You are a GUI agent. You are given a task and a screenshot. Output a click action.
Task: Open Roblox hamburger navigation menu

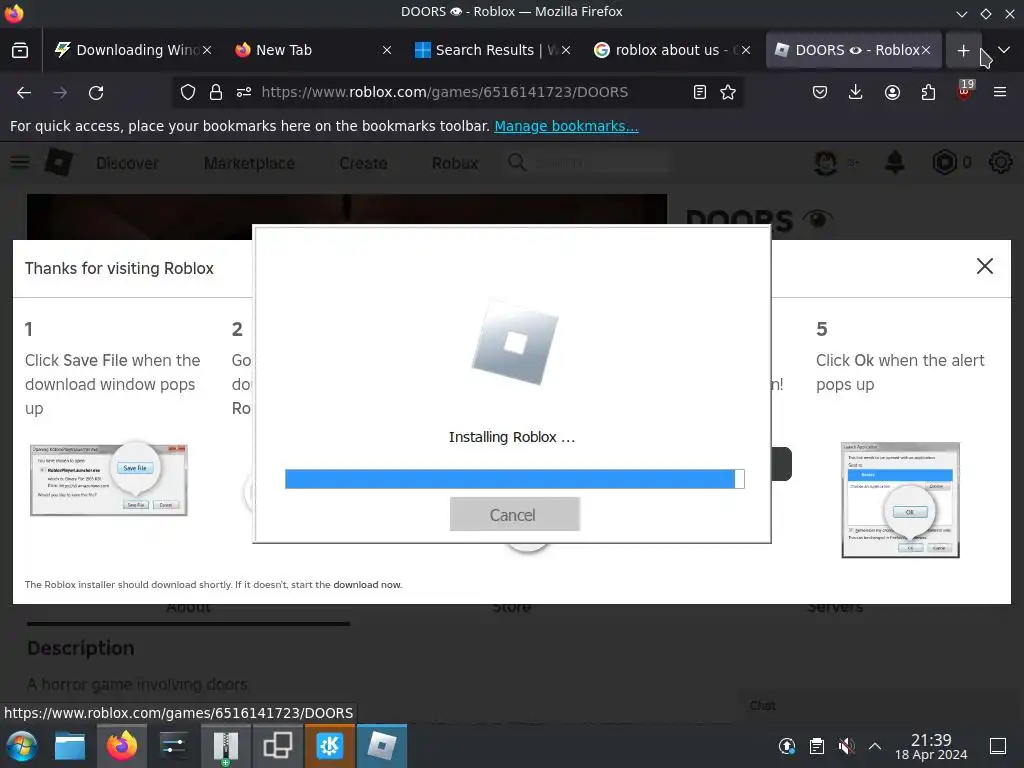[x=20, y=161]
